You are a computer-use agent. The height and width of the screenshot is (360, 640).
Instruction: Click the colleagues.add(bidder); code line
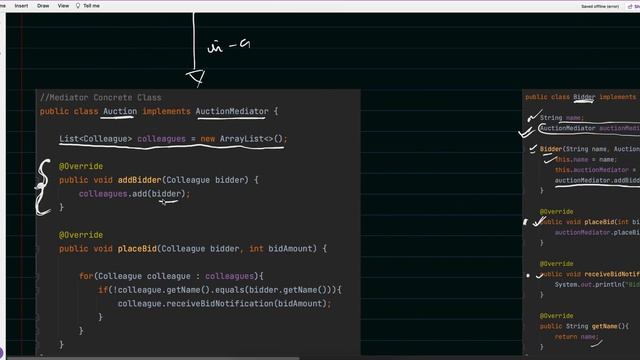(134, 194)
